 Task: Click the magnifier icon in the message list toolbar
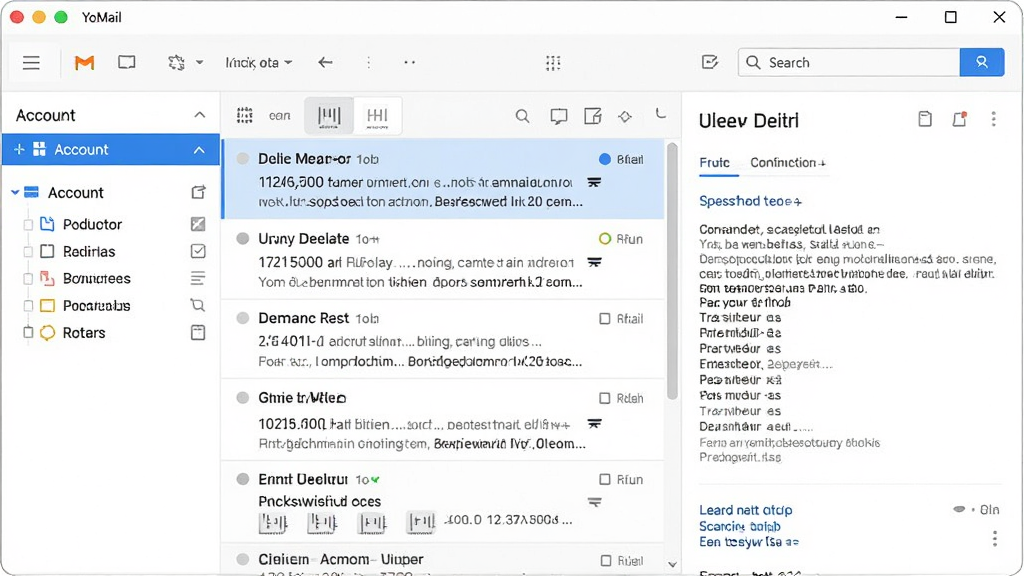coord(522,116)
